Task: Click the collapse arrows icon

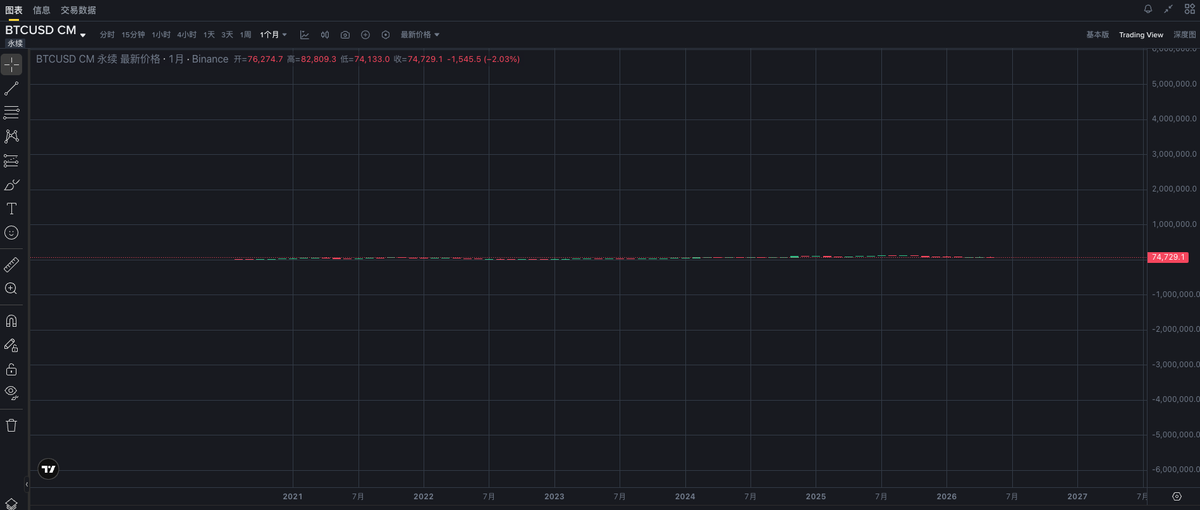Action: pos(1169,9)
